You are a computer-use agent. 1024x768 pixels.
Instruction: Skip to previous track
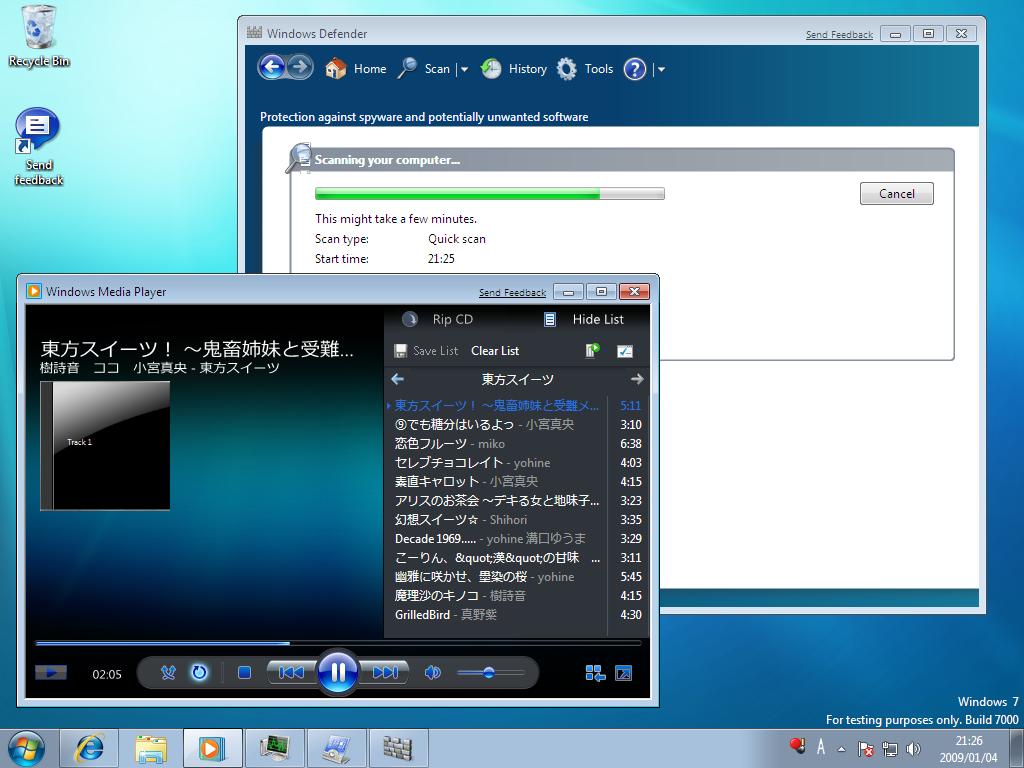click(x=291, y=673)
